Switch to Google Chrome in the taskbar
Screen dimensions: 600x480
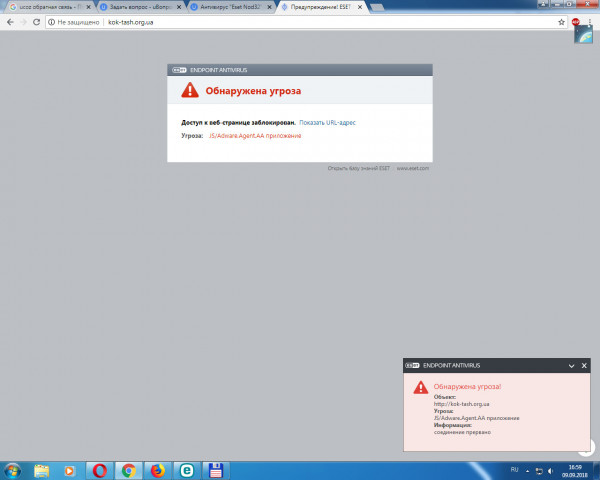[129, 470]
